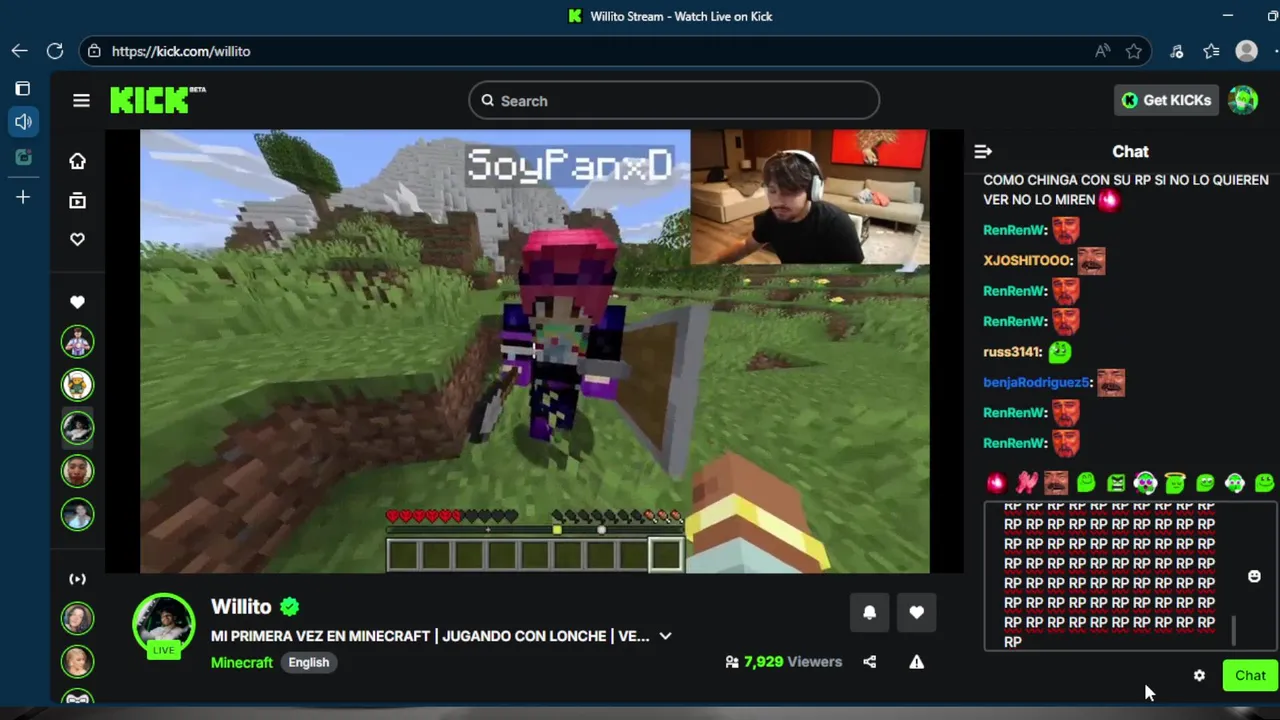Image resolution: width=1280 pixels, height=720 pixels.
Task: Click the browser address bar URL
Action: click(x=181, y=51)
